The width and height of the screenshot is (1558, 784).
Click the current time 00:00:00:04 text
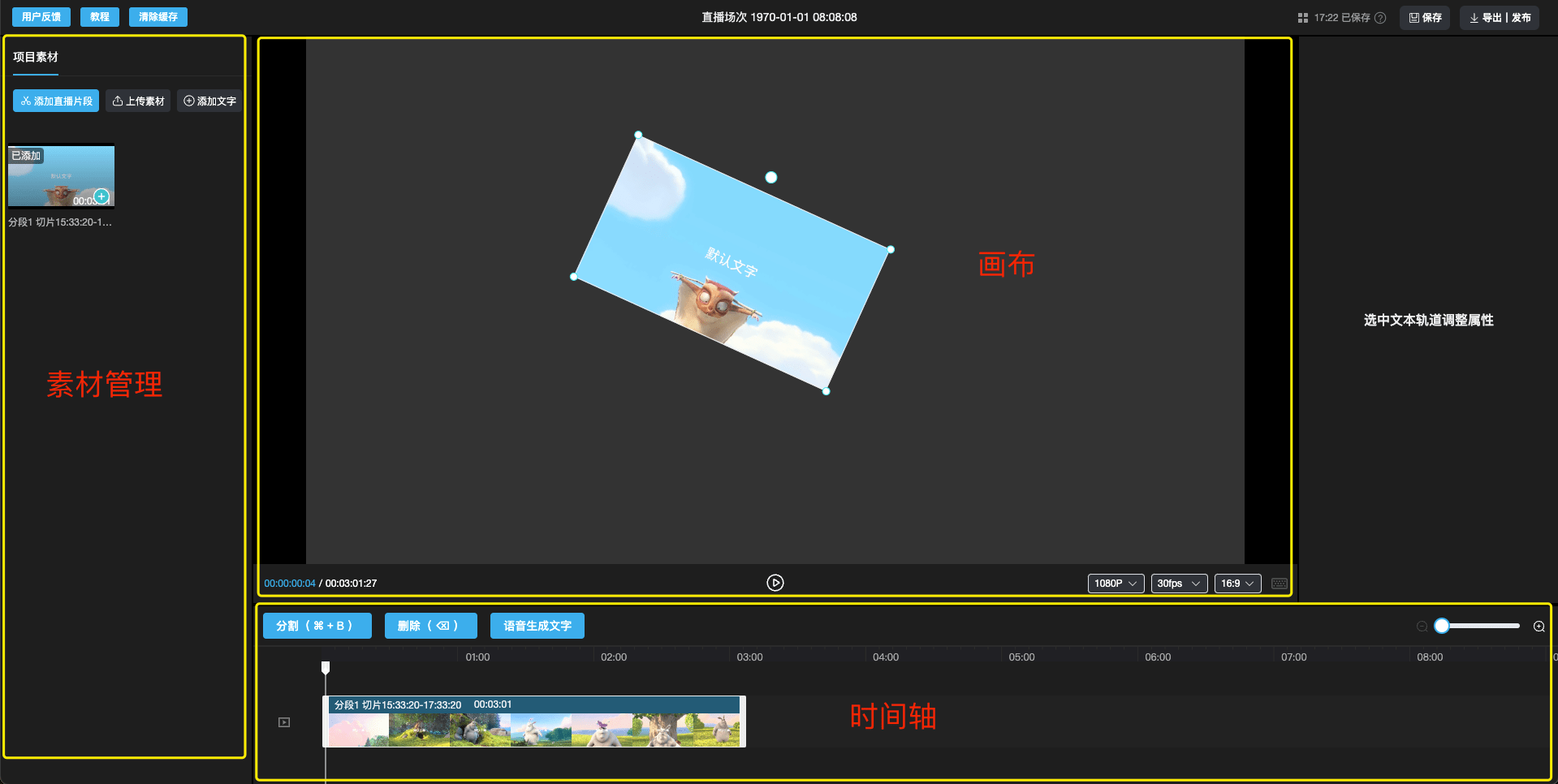290,584
